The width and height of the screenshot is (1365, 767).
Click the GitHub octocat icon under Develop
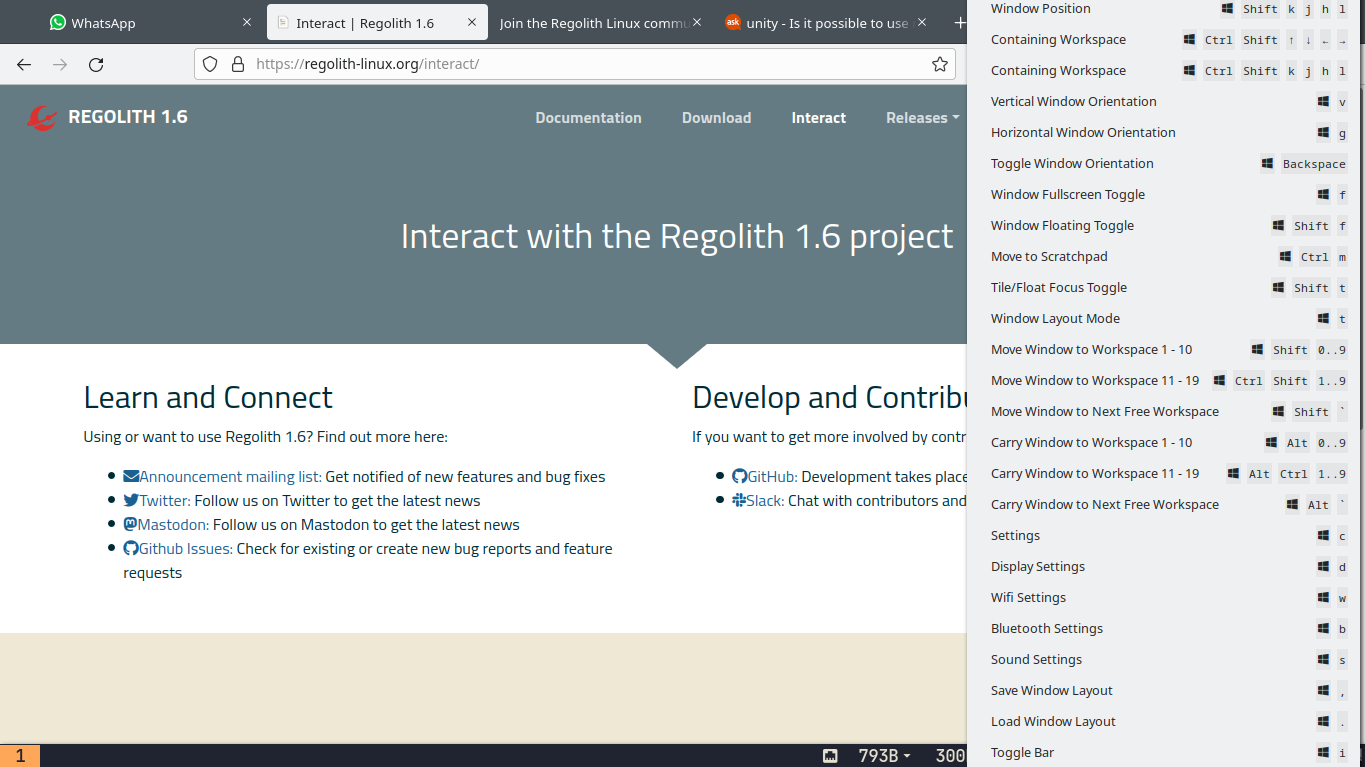tap(740, 477)
